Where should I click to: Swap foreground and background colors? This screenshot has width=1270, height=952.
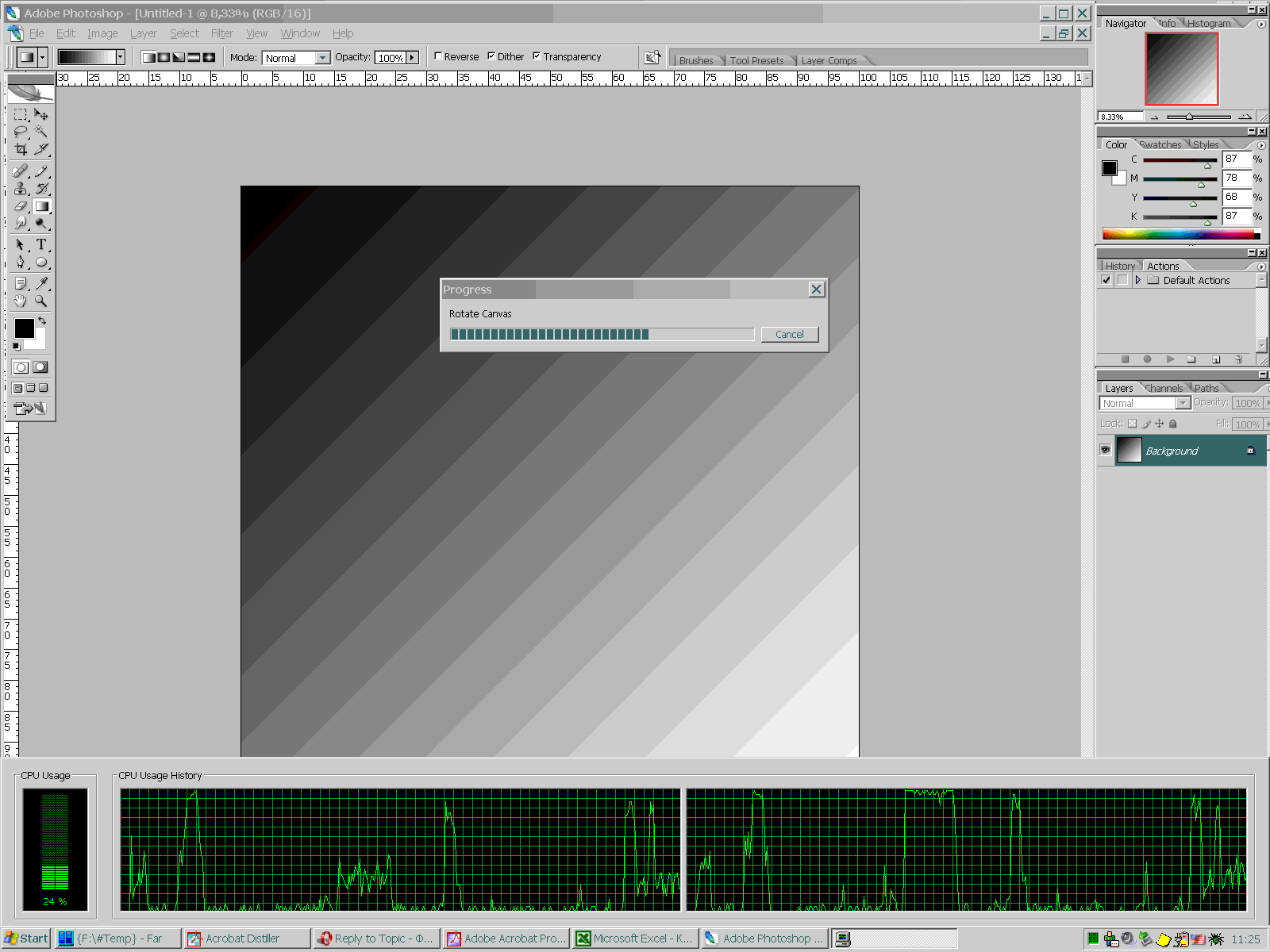[x=42, y=321]
